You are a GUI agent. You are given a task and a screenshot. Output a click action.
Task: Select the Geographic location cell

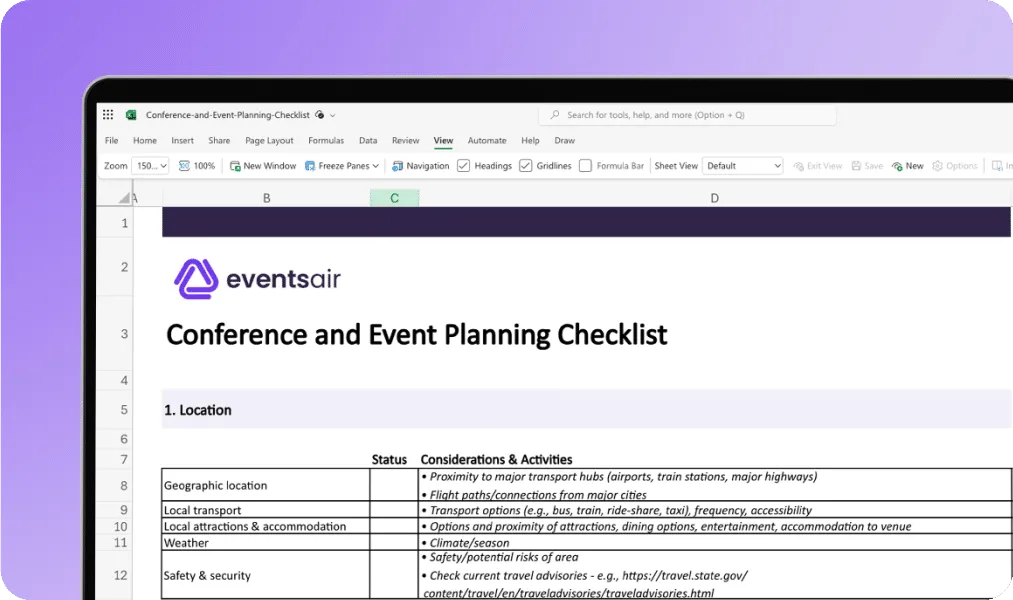coord(266,485)
